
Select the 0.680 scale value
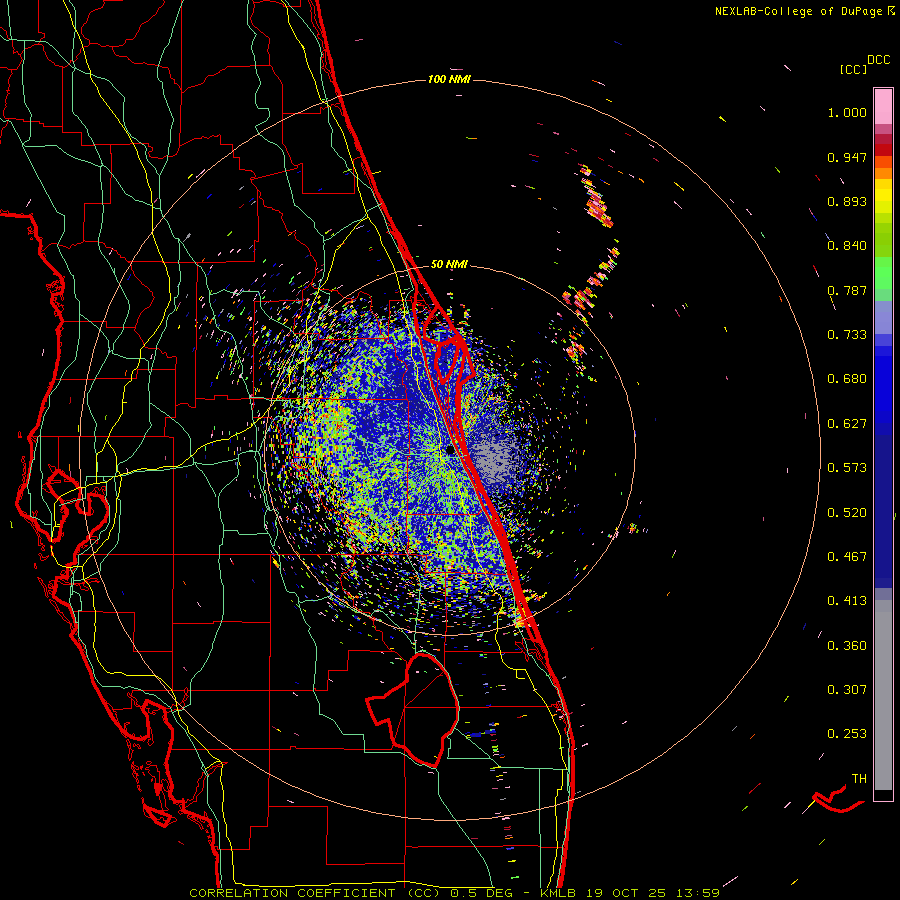pos(847,379)
